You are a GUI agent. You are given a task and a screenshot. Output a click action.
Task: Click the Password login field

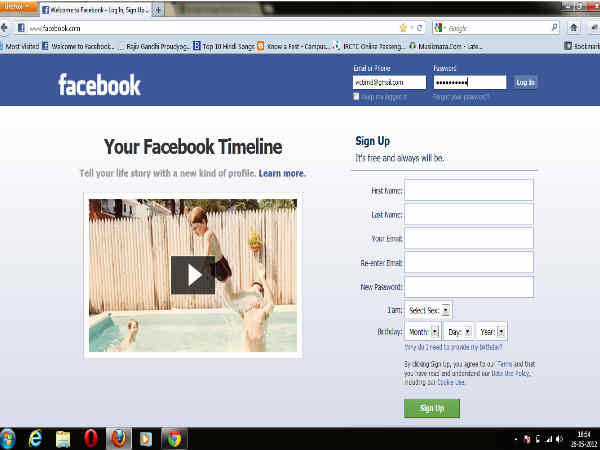click(x=470, y=82)
